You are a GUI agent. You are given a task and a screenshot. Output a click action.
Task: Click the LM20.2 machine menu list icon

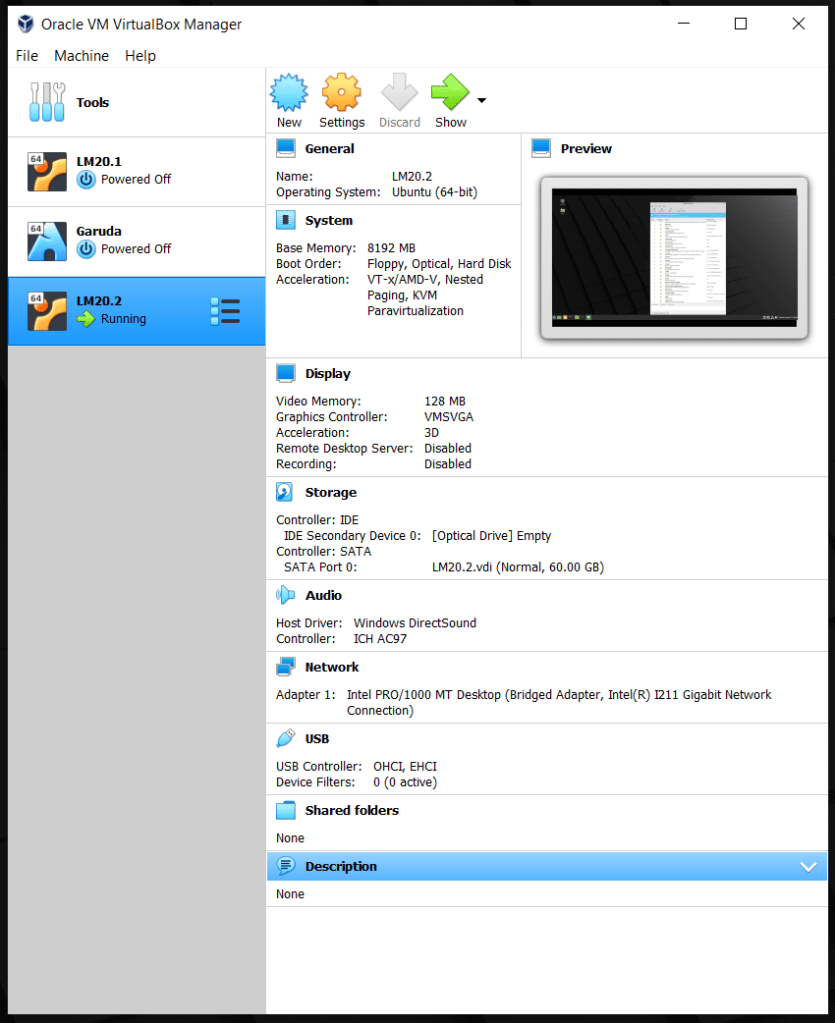[x=225, y=311]
